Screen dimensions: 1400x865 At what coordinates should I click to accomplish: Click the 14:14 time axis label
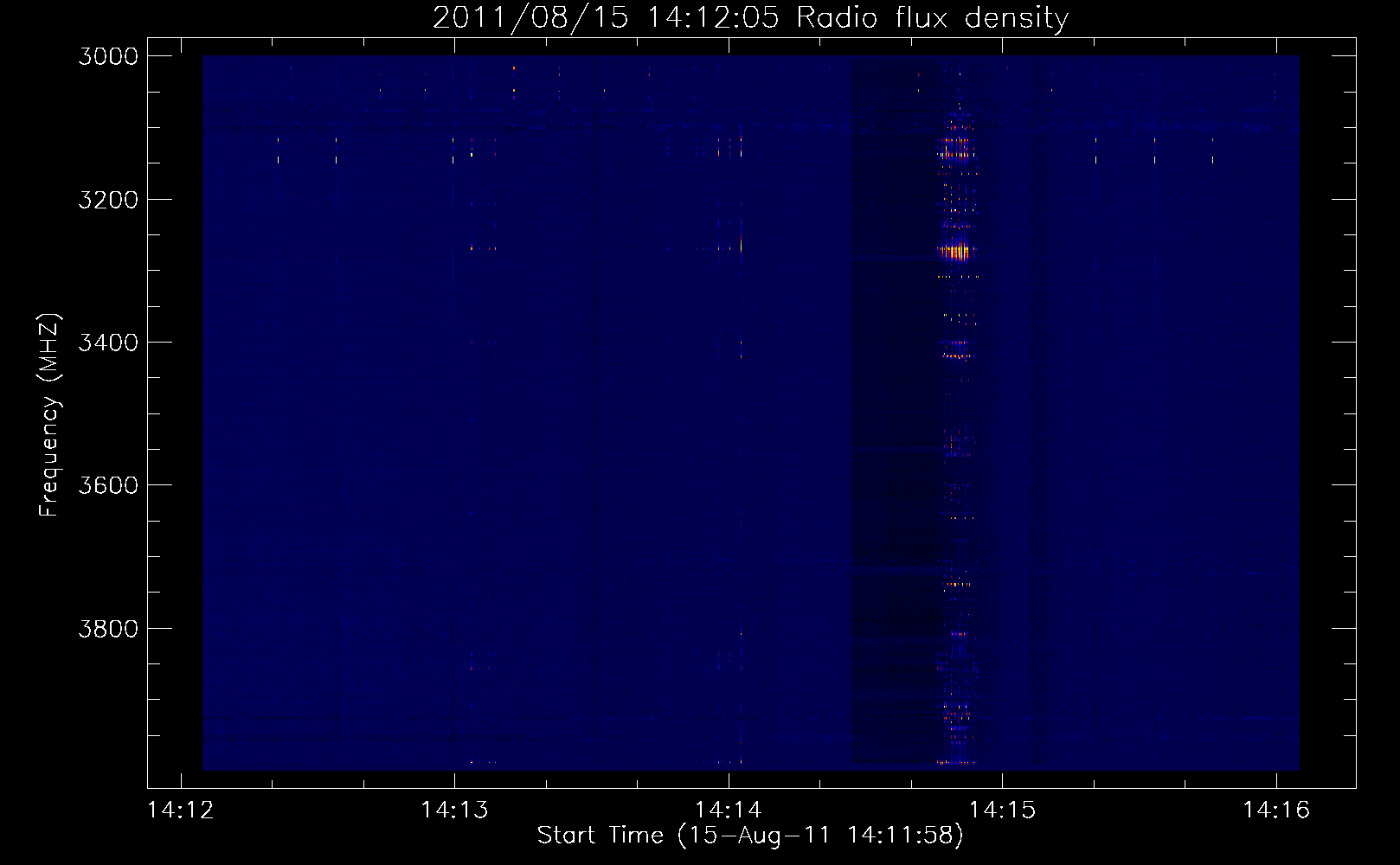pos(729,810)
